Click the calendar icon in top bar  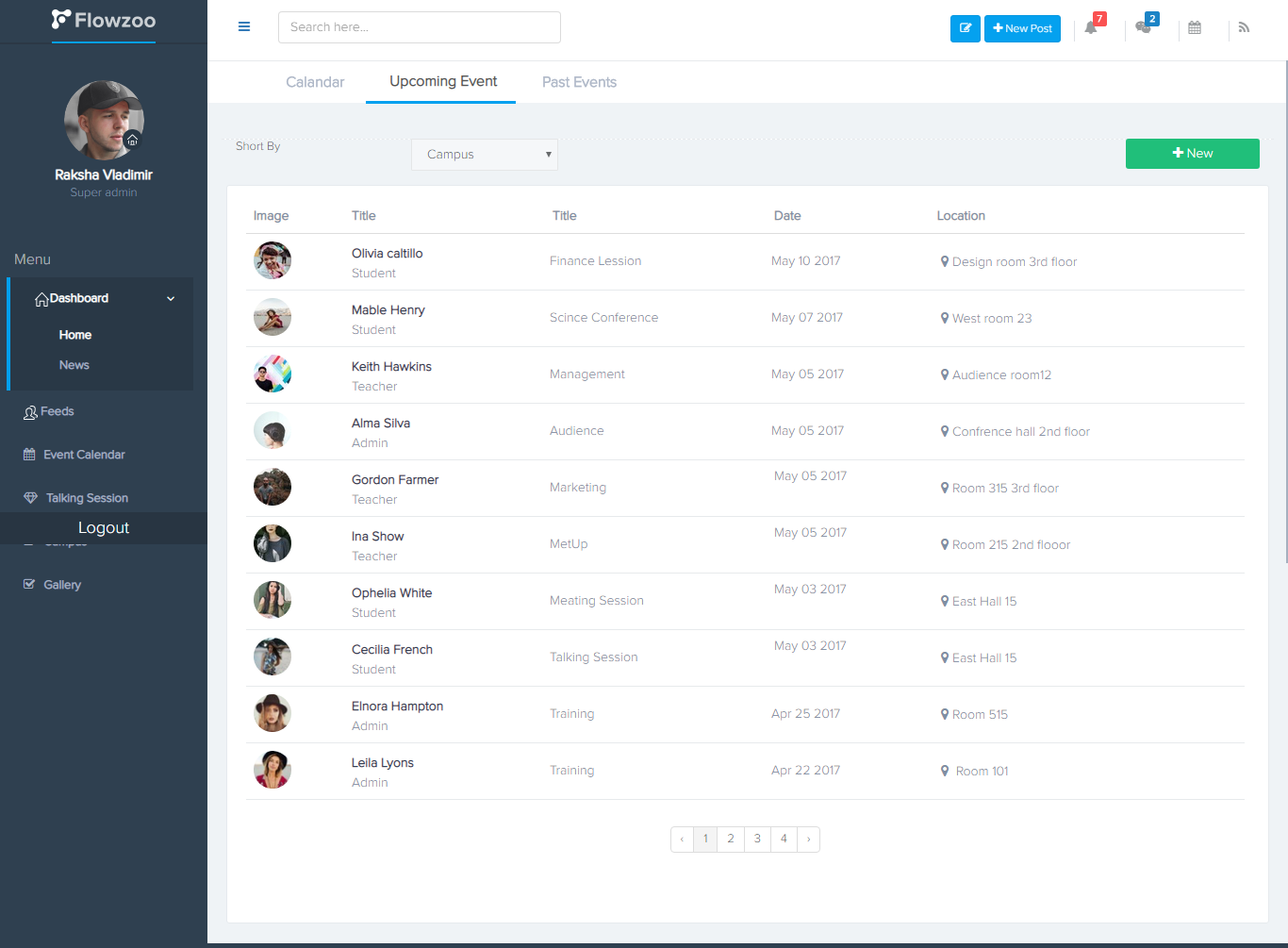[x=1195, y=28]
